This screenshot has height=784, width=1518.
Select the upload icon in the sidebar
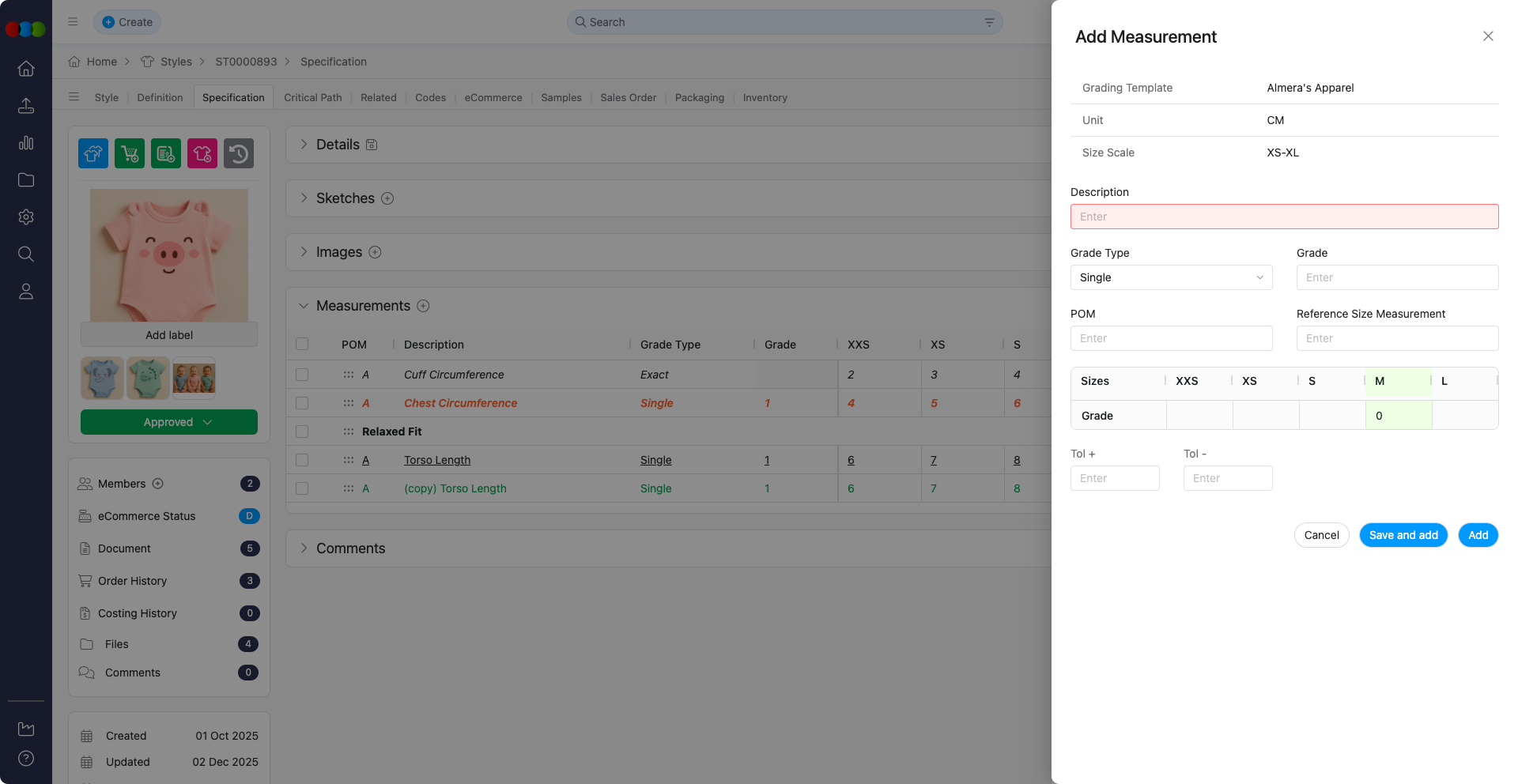pyautogui.click(x=26, y=106)
